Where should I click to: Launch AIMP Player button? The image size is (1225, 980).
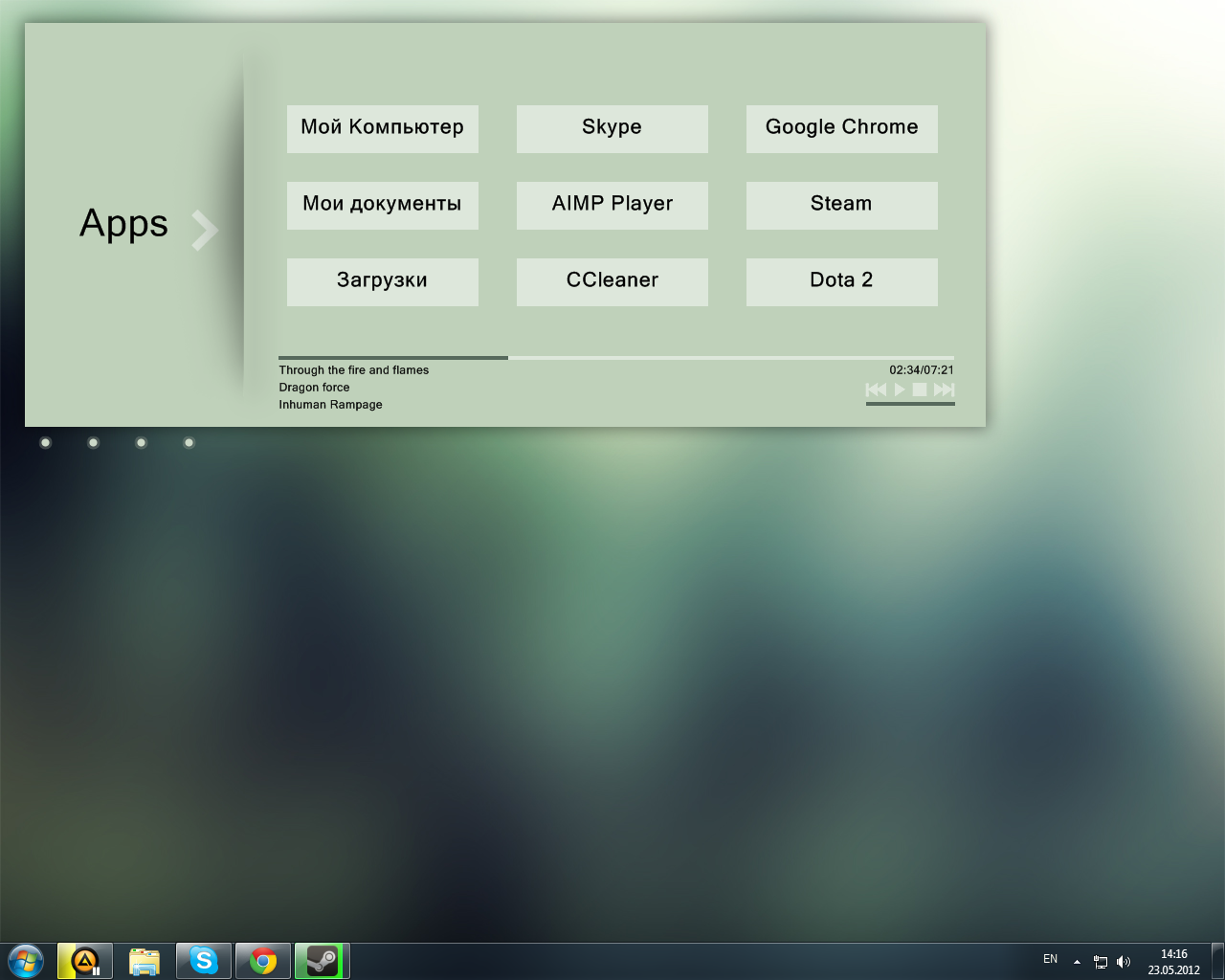(612, 206)
